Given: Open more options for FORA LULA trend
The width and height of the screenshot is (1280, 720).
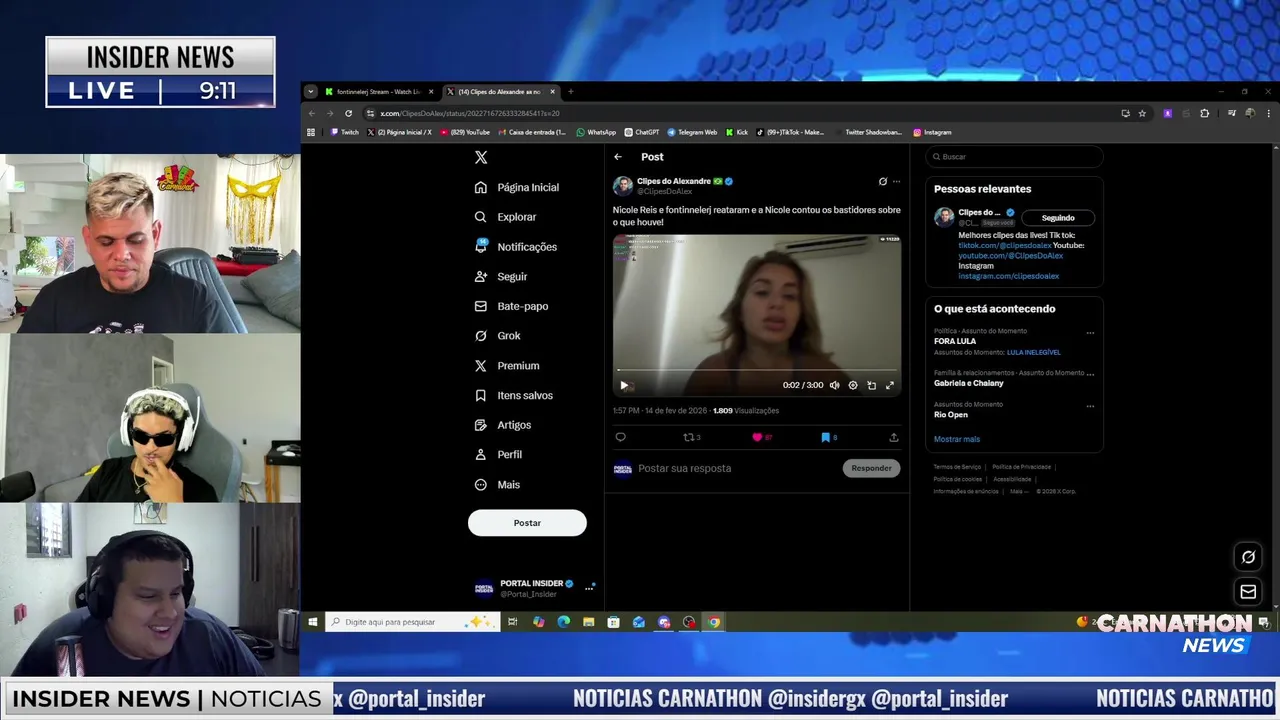Looking at the screenshot, I should click(1090, 333).
